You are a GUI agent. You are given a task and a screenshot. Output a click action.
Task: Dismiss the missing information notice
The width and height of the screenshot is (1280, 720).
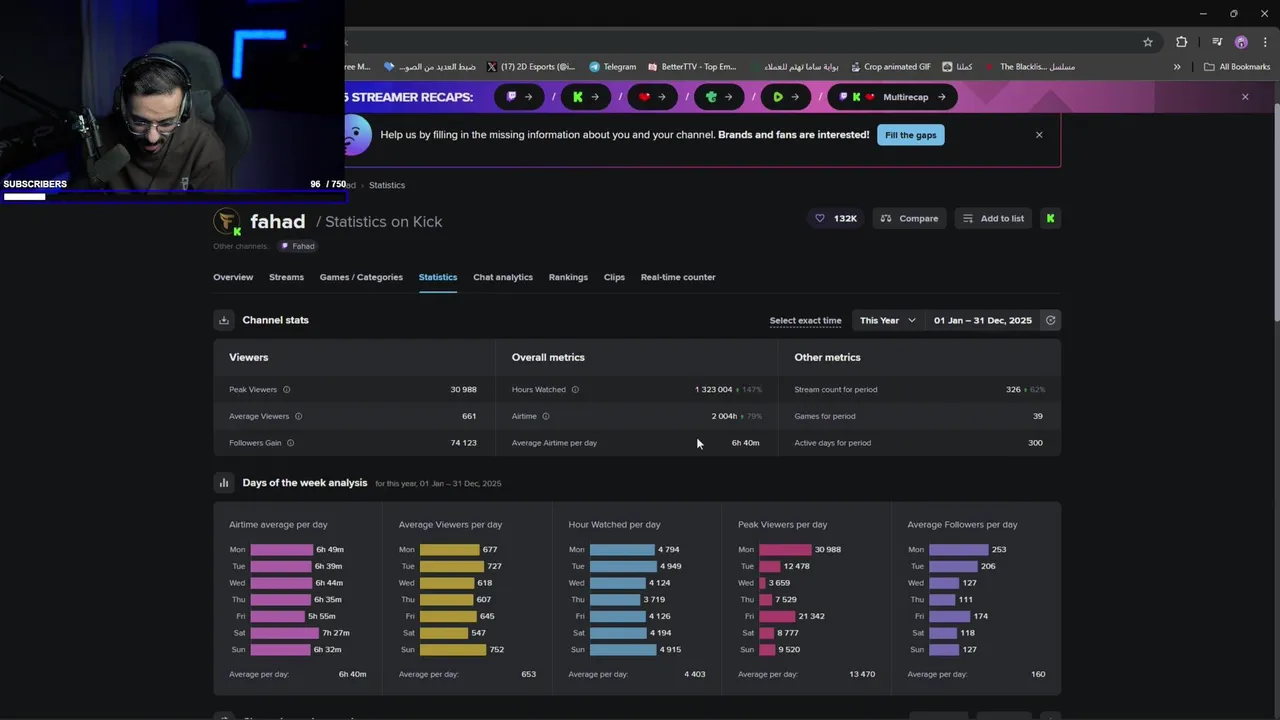[1039, 135]
